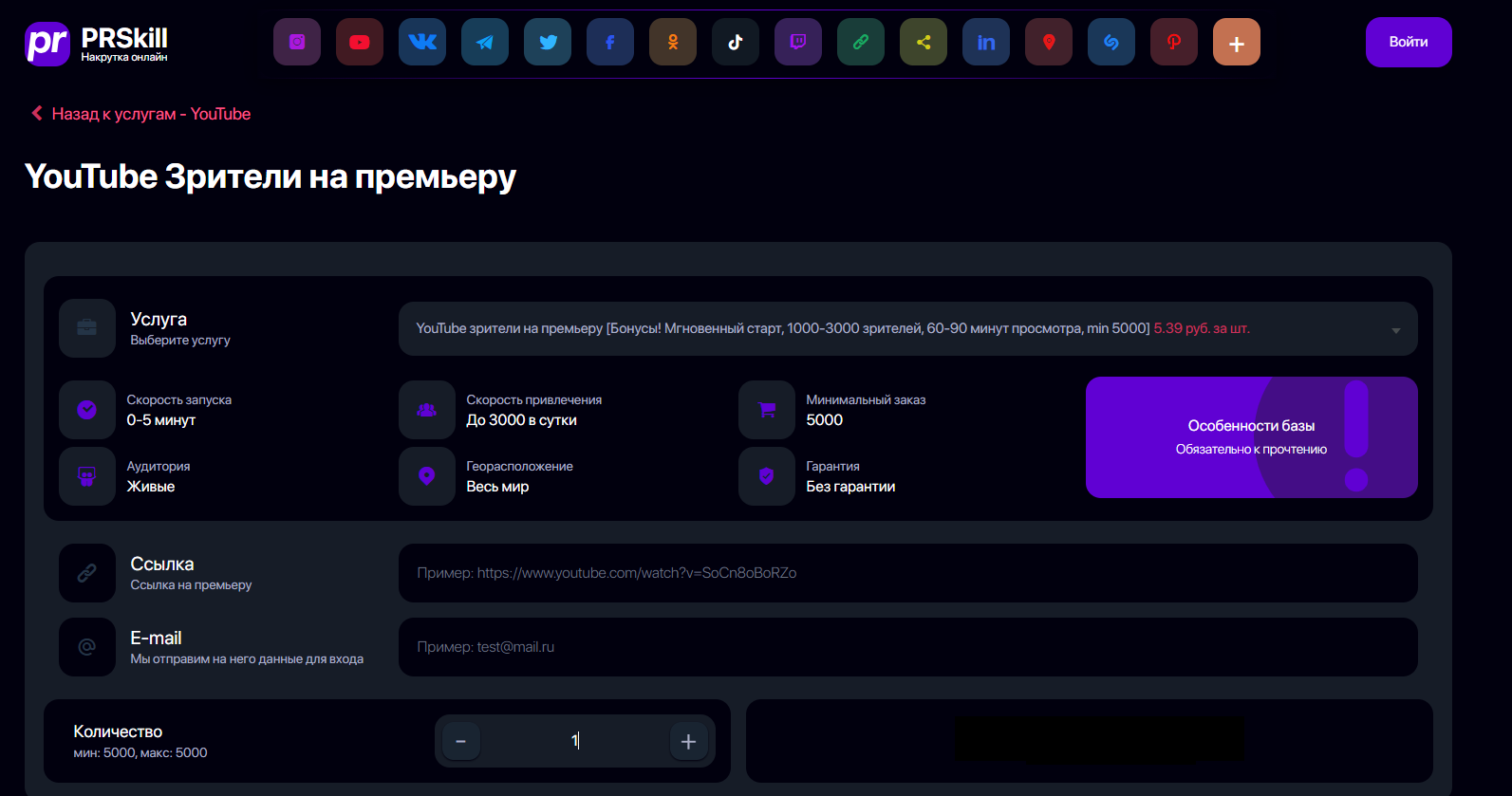Select the VK services icon
The height and width of the screenshot is (796, 1512).
[x=422, y=42]
